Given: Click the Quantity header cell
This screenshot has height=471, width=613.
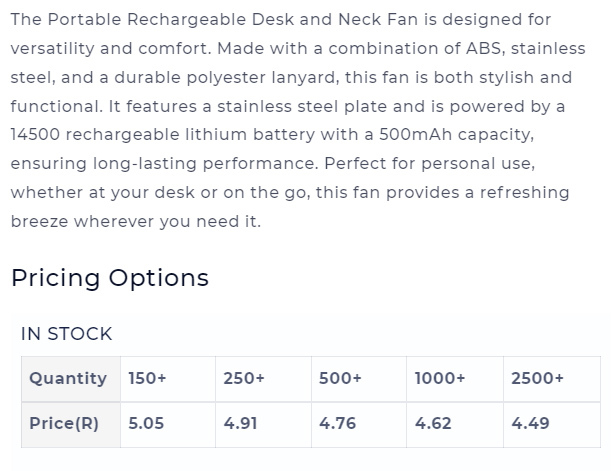Looking at the screenshot, I should point(71,379).
